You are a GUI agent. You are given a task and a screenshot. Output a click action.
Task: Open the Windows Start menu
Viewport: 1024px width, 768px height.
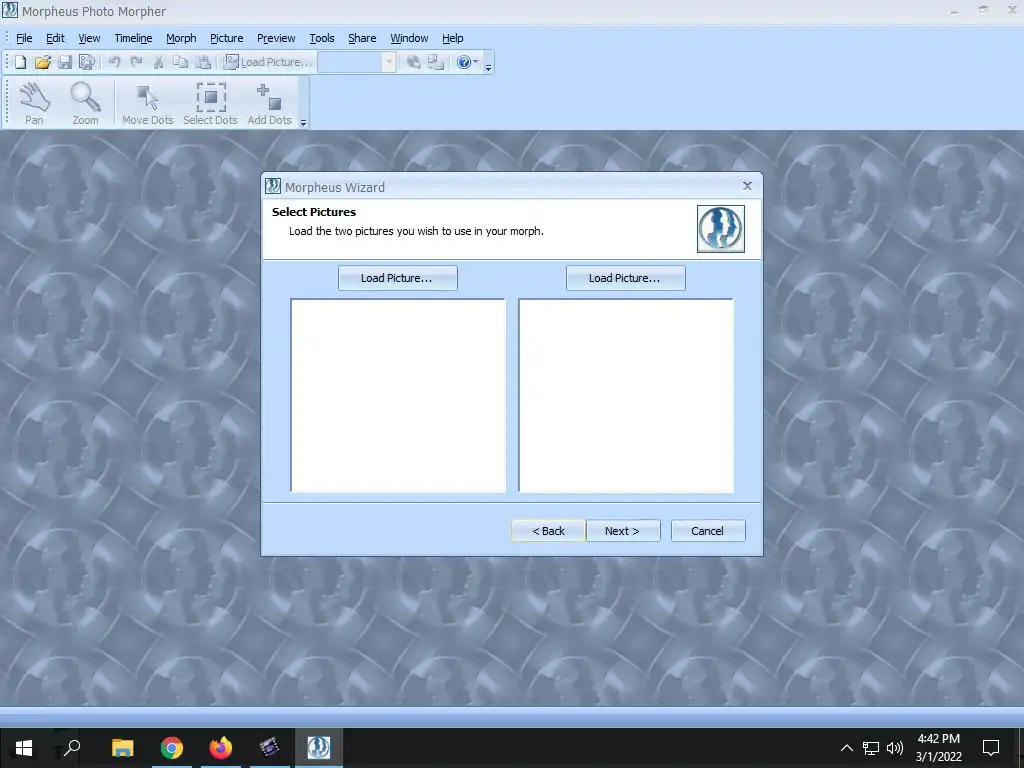(24, 748)
